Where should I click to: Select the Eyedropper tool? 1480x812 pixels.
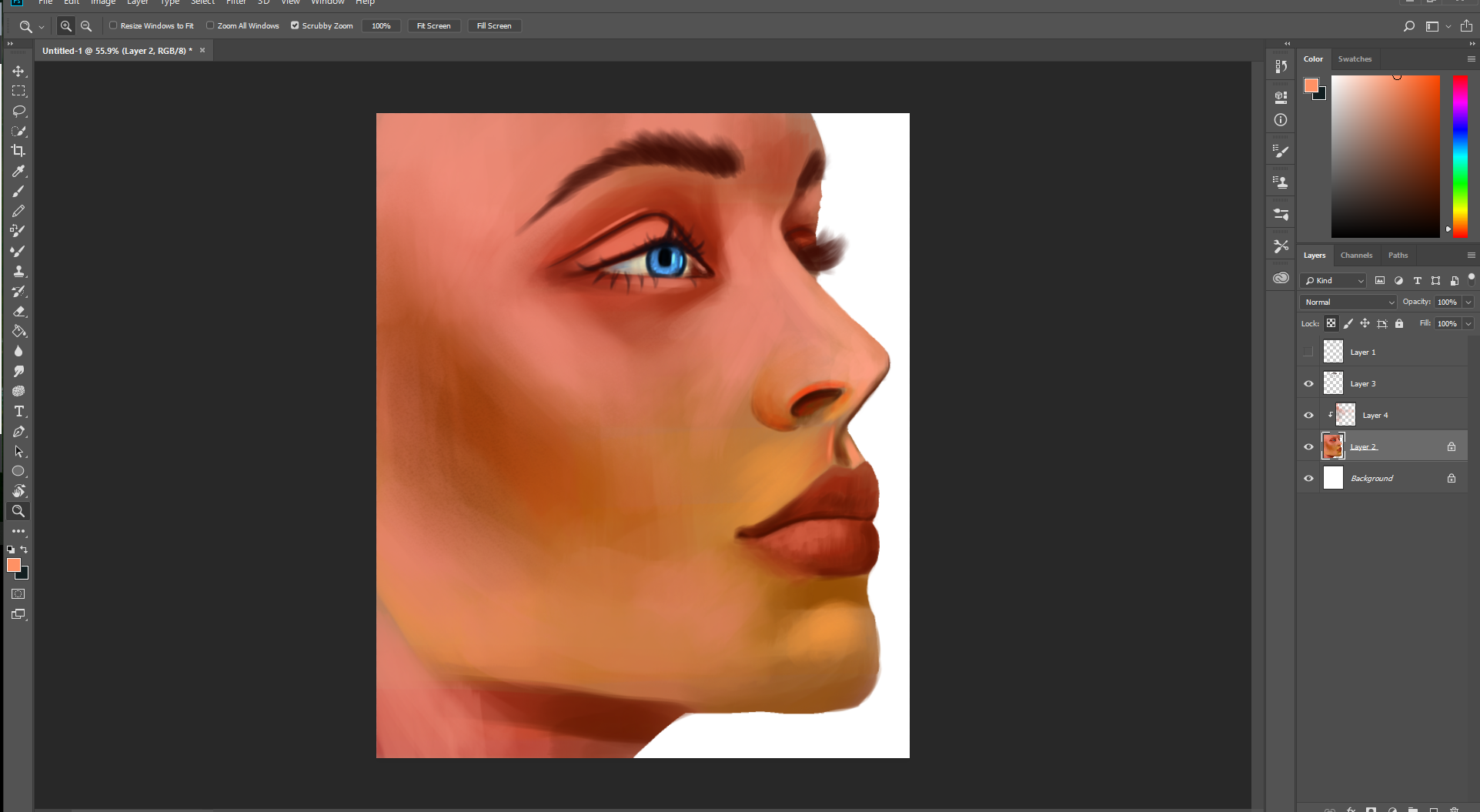coord(18,171)
